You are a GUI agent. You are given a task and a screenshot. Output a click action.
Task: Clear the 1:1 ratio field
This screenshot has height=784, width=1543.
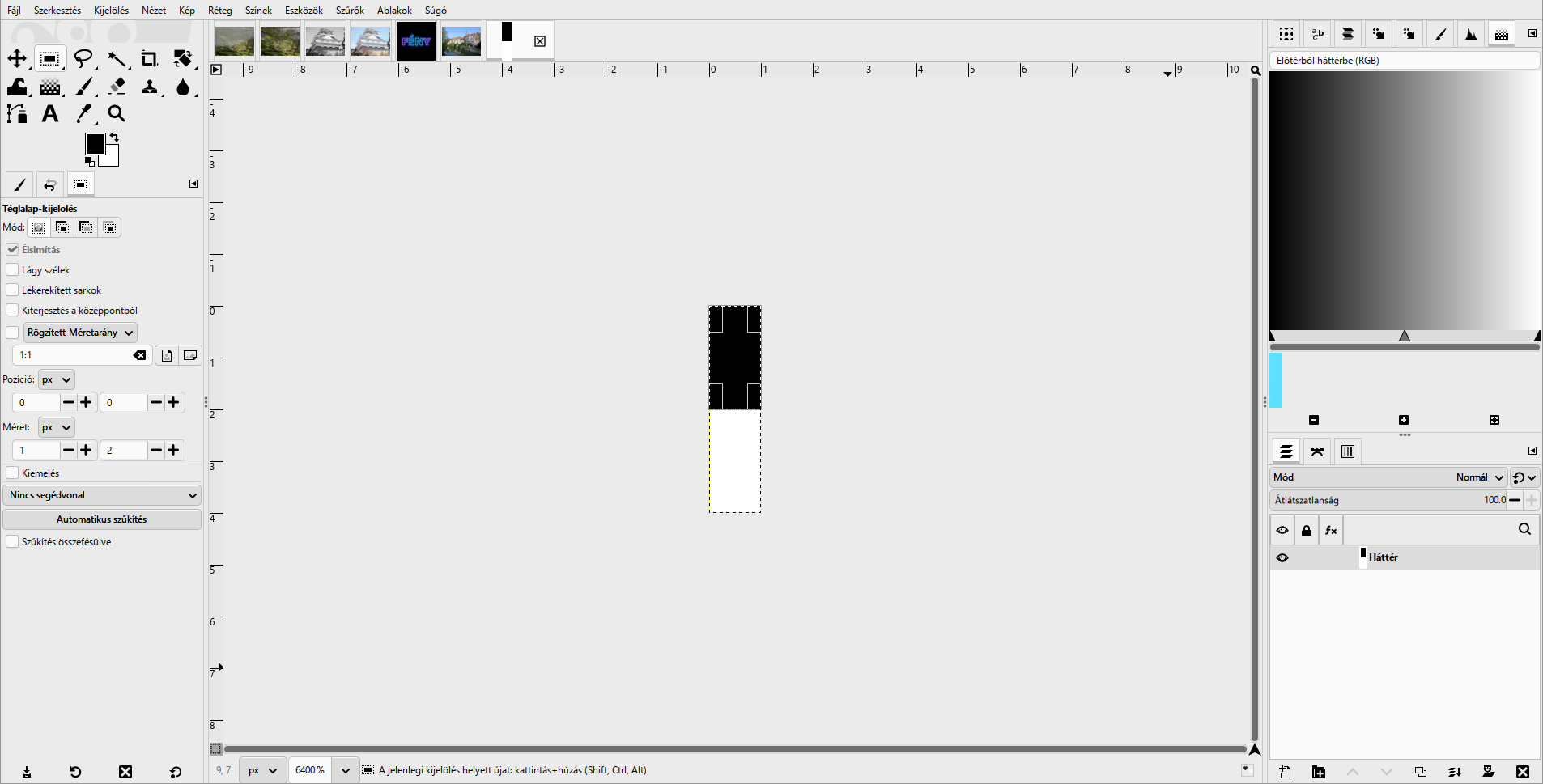140,355
